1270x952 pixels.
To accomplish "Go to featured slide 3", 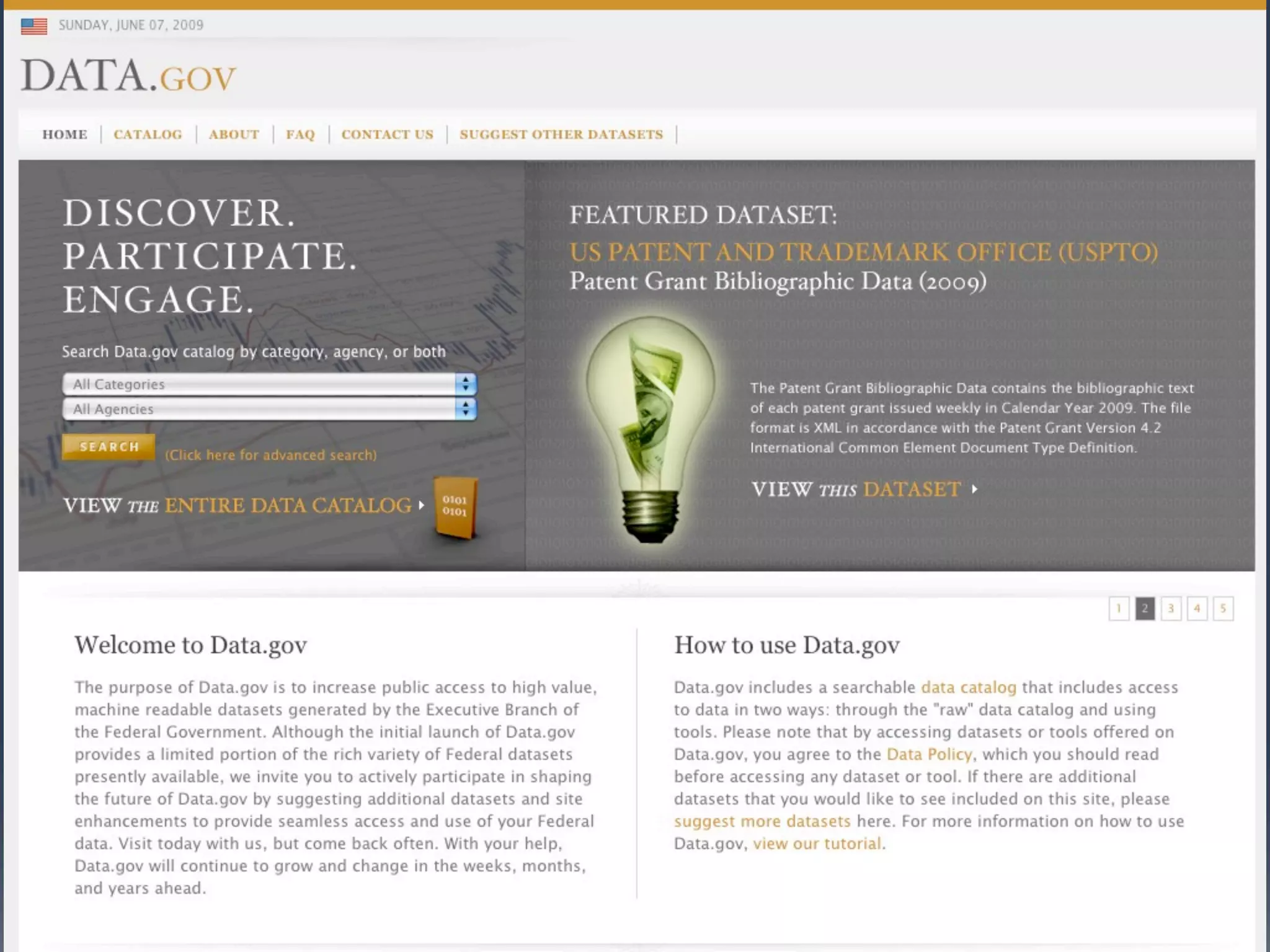I will click(x=1171, y=609).
